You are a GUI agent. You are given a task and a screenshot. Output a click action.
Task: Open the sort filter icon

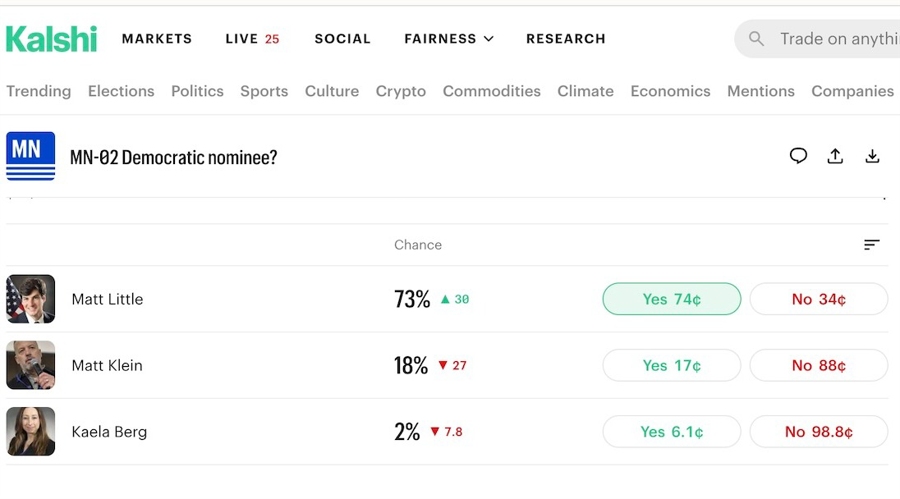click(872, 245)
